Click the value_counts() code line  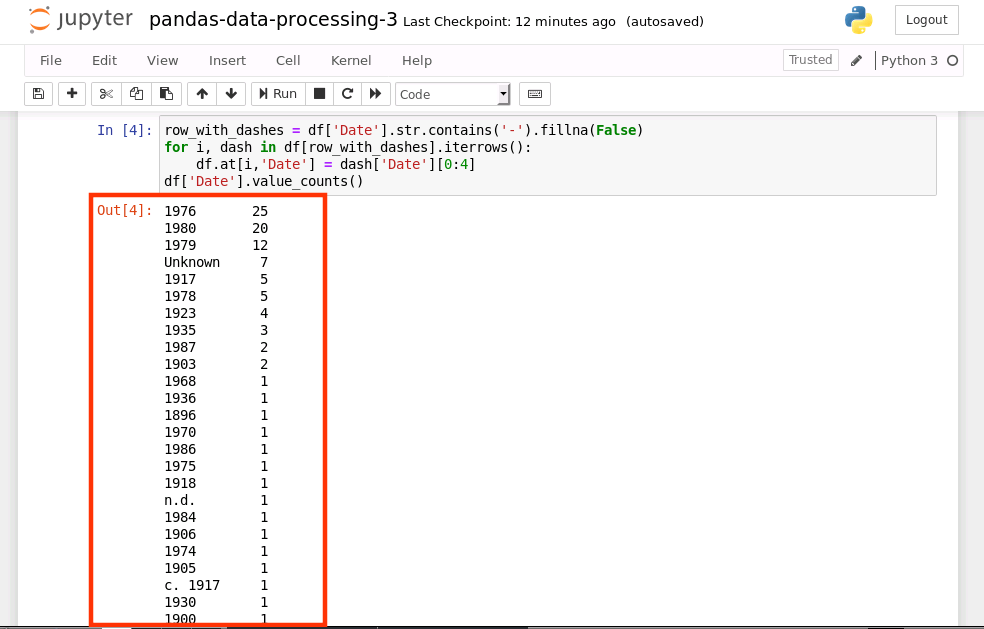264,181
